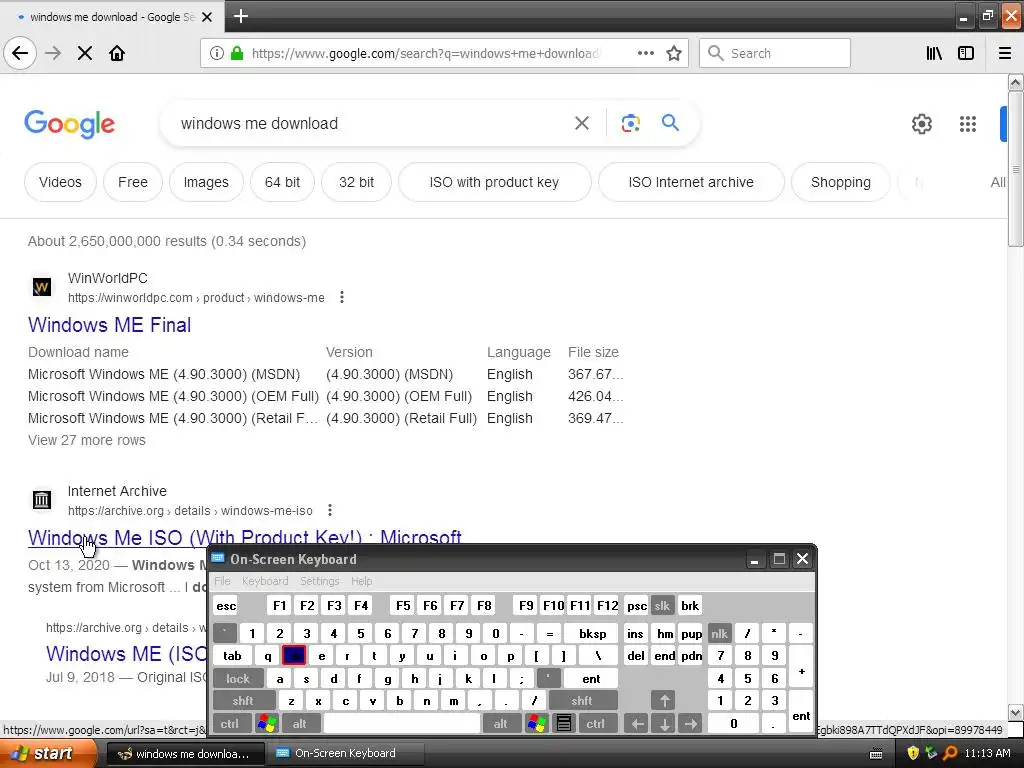The image size is (1024, 768).
Task: Toggle the left ctrl key
Action: tap(229, 724)
